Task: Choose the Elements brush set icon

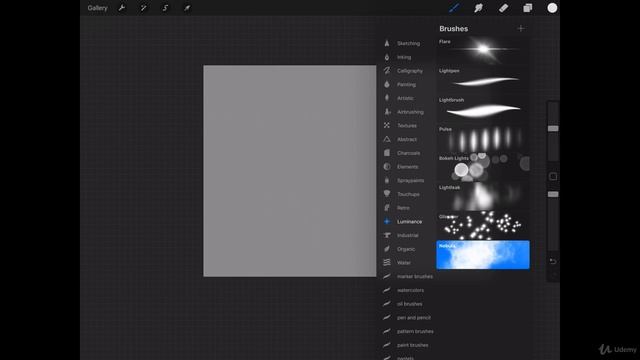Action: [387, 167]
